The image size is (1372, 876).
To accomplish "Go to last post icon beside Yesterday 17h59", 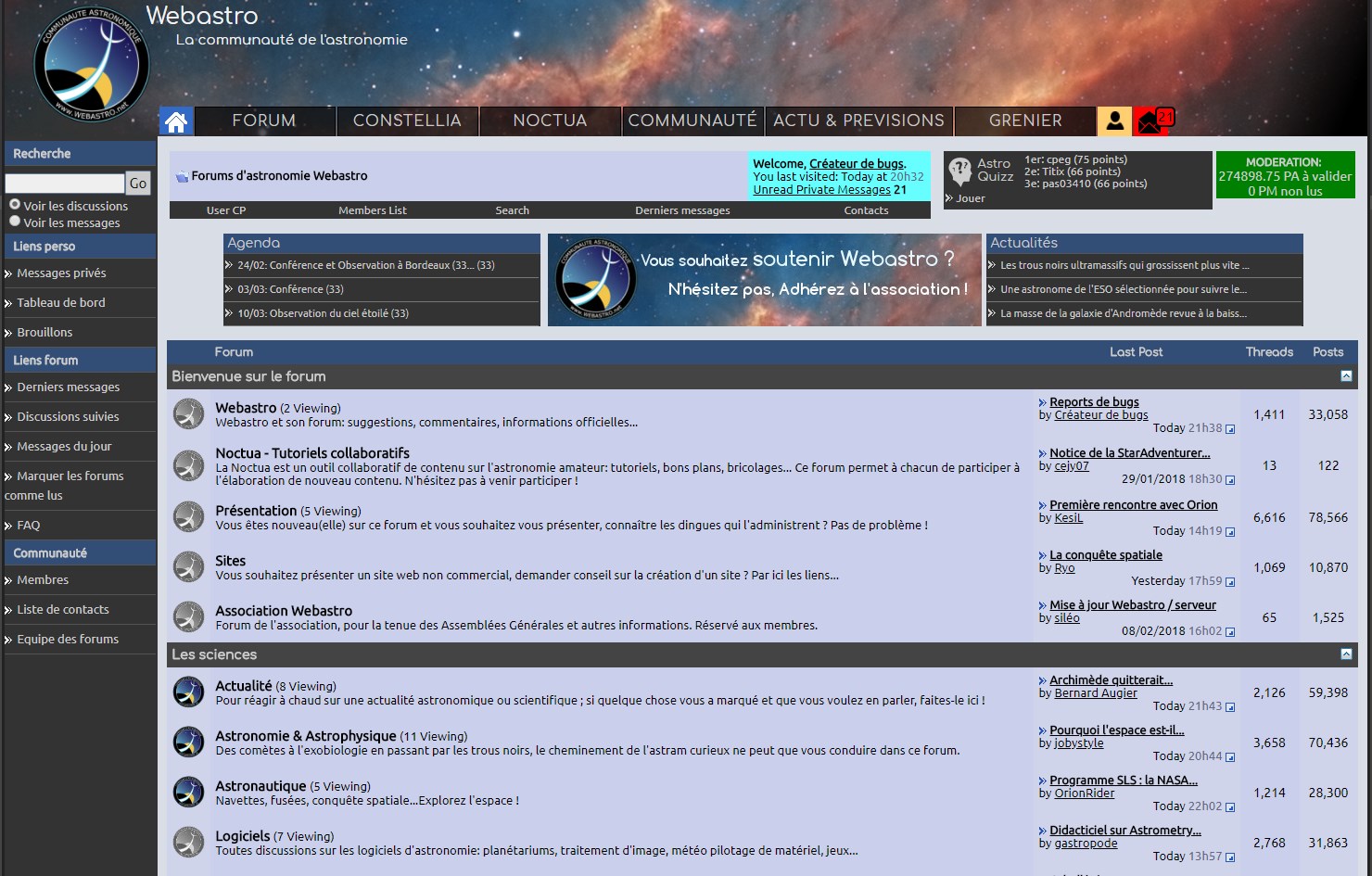I will (1230, 582).
